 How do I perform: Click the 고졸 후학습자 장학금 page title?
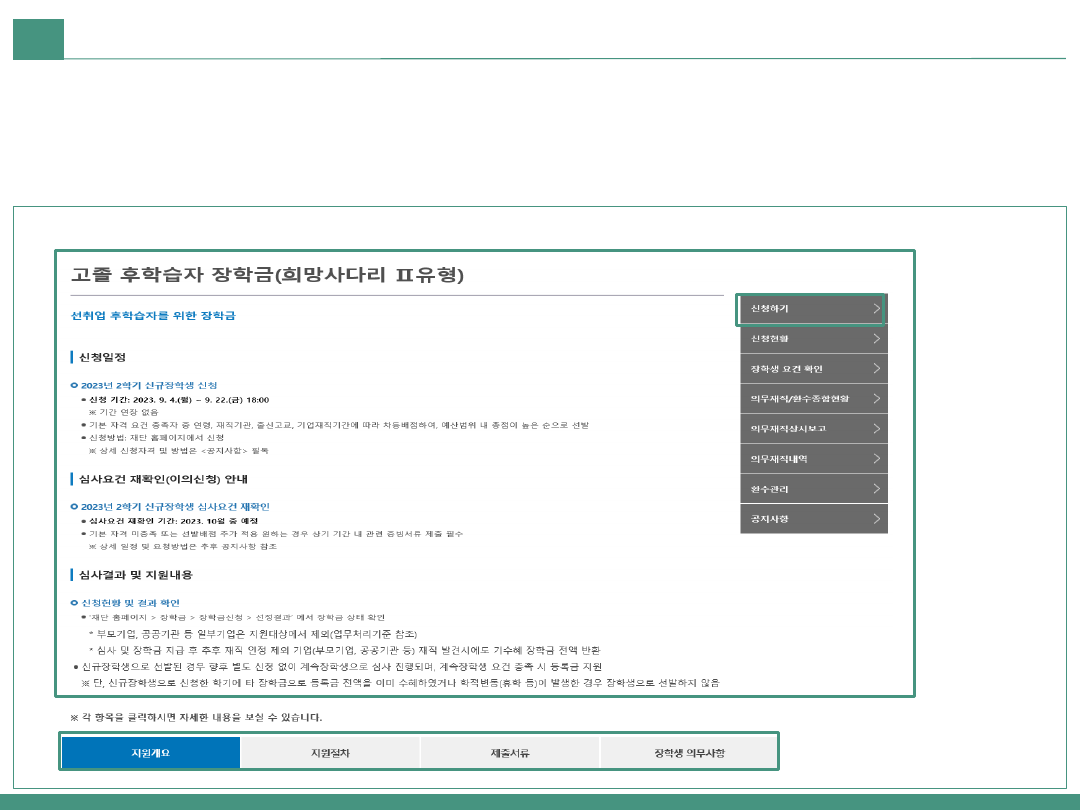click(x=267, y=275)
